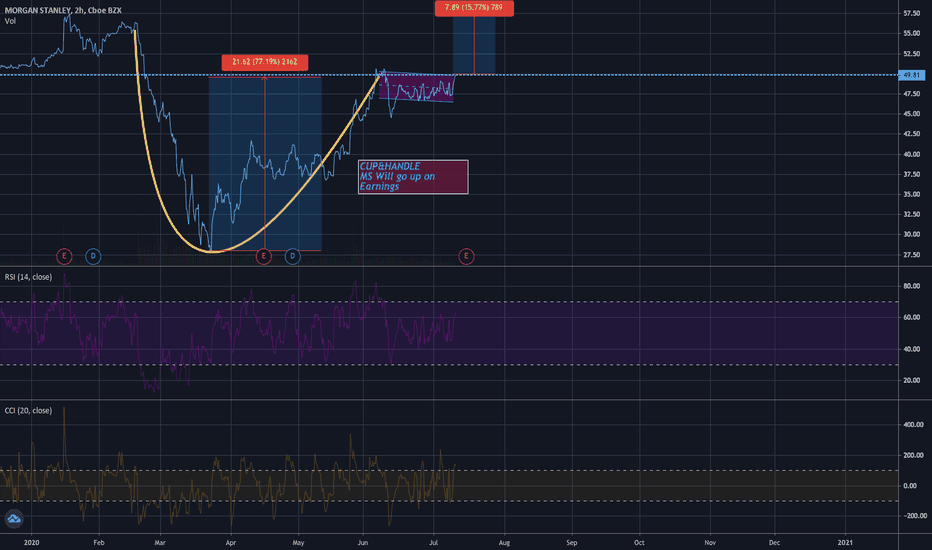The image size is (932, 550).
Task: Click the Oct label on time axis
Action: click(x=639, y=542)
